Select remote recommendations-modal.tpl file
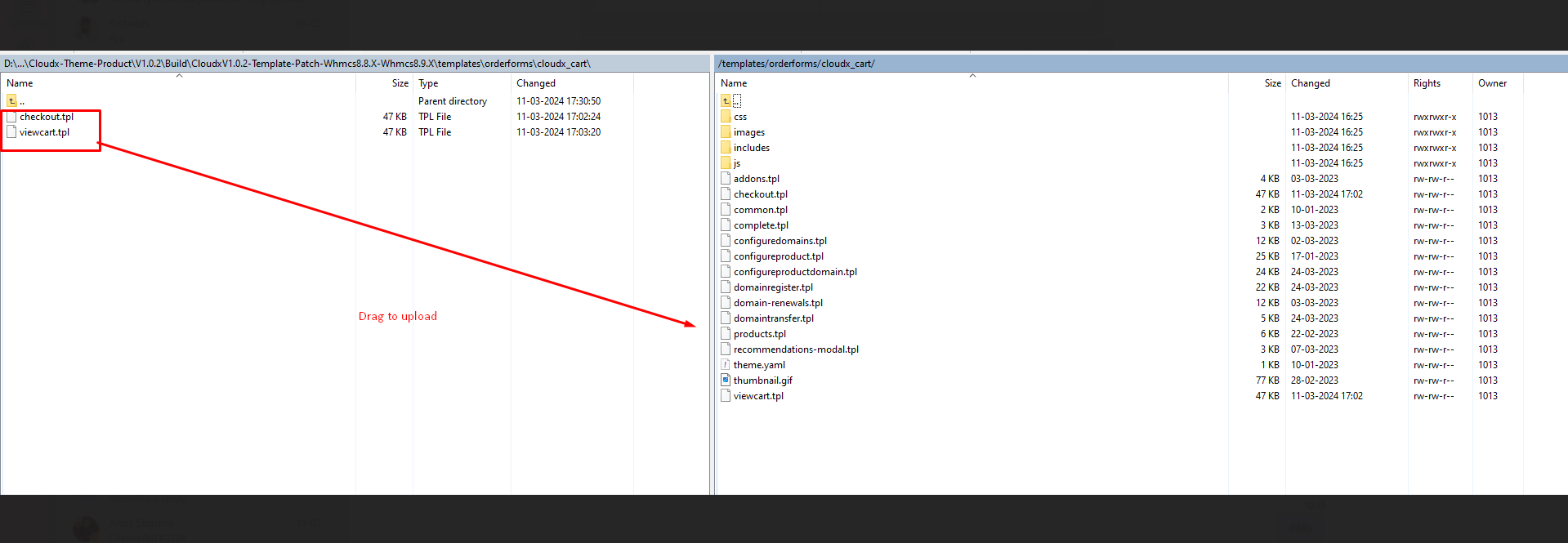Image resolution: width=1568 pixels, height=543 pixels. (x=796, y=349)
